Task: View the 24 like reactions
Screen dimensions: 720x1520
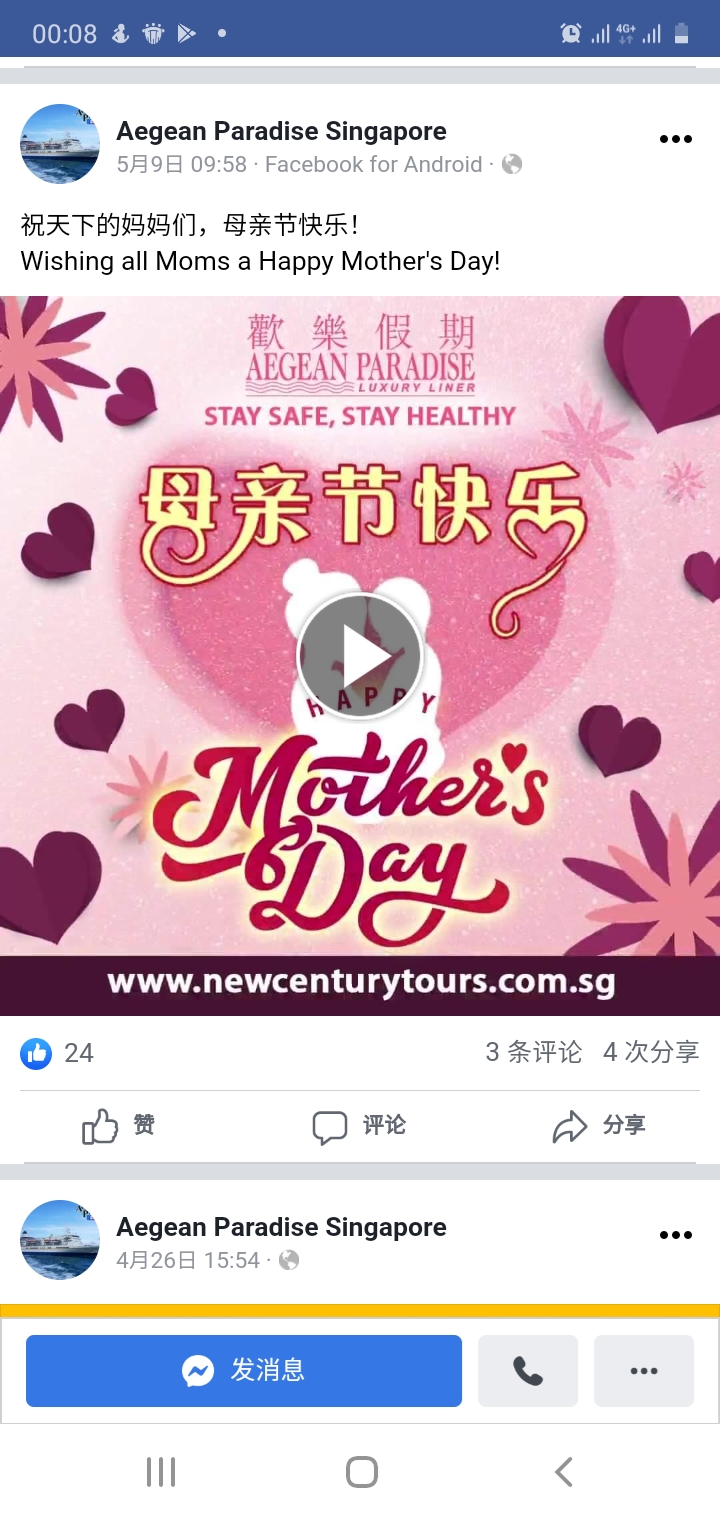Action: coord(57,1053)
